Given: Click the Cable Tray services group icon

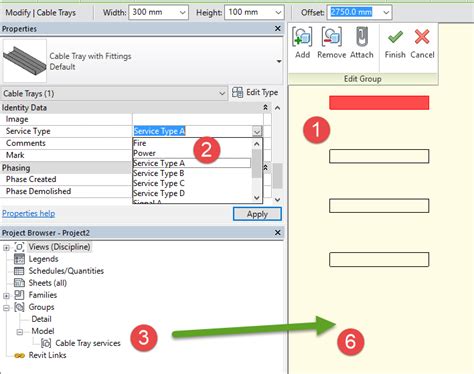Looking at the screenshot, I should click(x=46, y=343).
